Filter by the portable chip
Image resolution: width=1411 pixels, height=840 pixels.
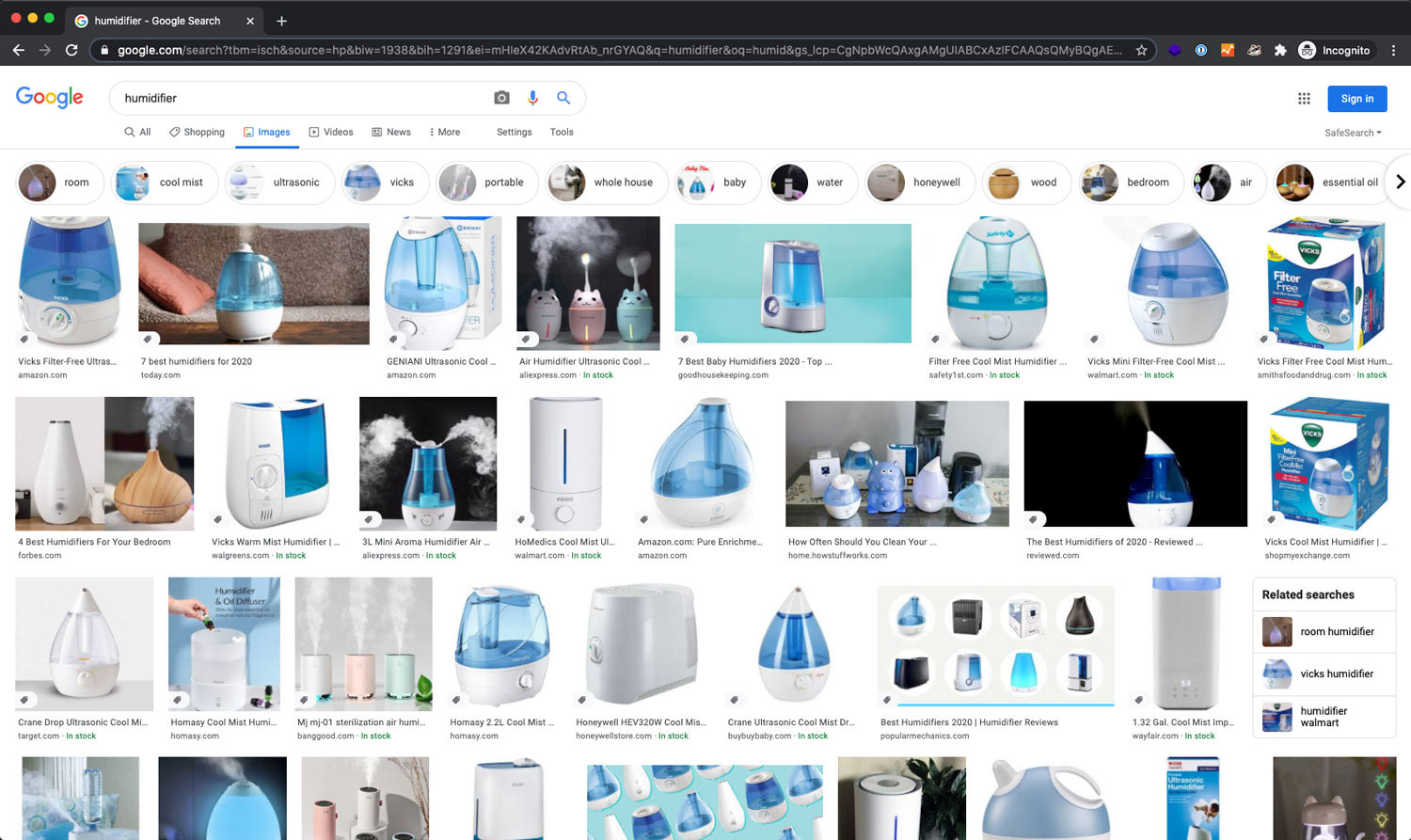(x=487, y=182)
